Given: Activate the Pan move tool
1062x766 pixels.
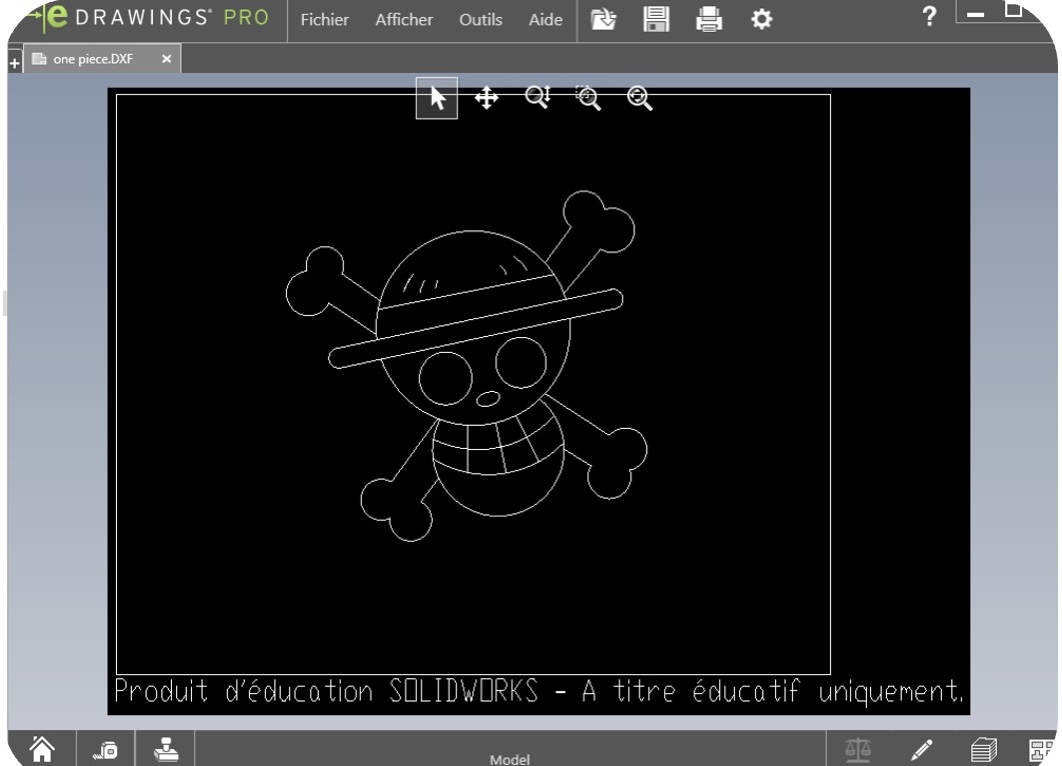Looking at the screenshot, I should (486, 98).
